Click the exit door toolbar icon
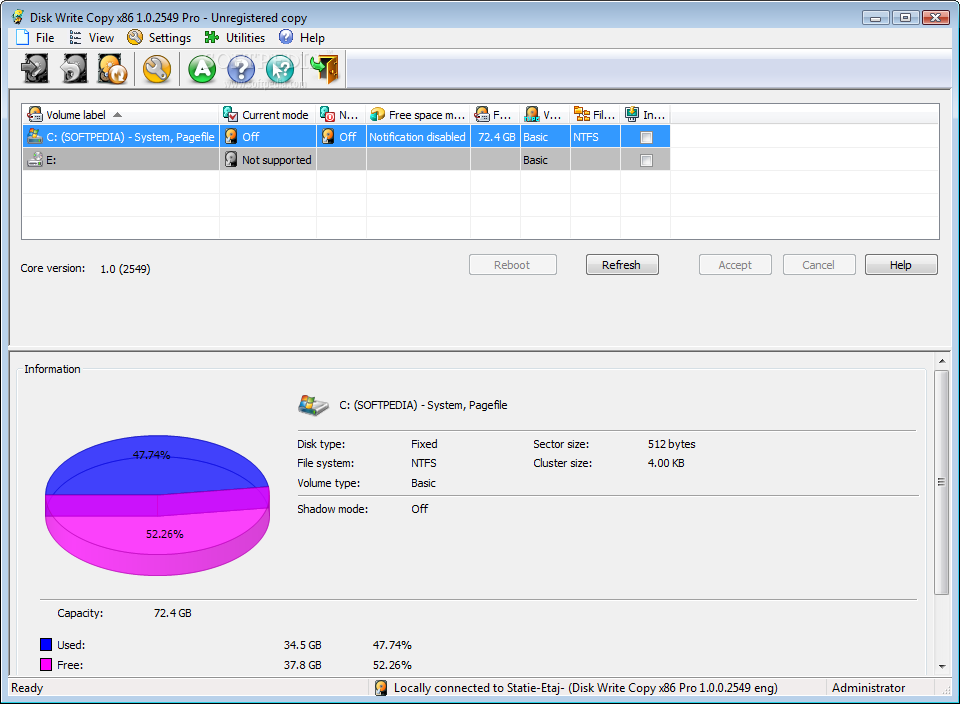The image size is (960, 704). pos(324,69)
